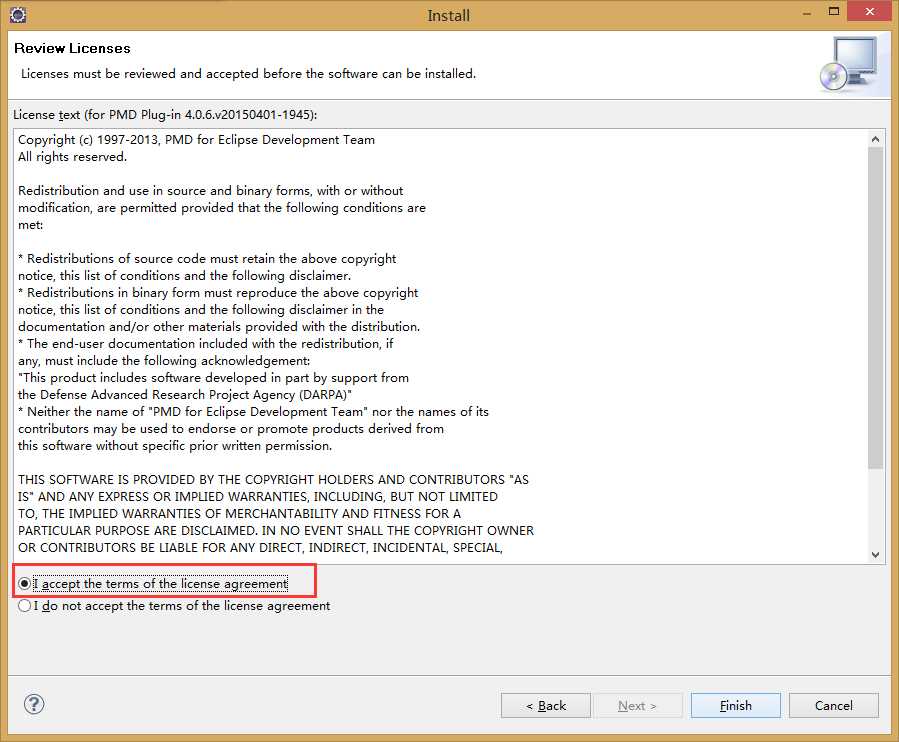Open the help question mark icon
The width and height of the screenshot is (899, 742).
pos(34,704)
